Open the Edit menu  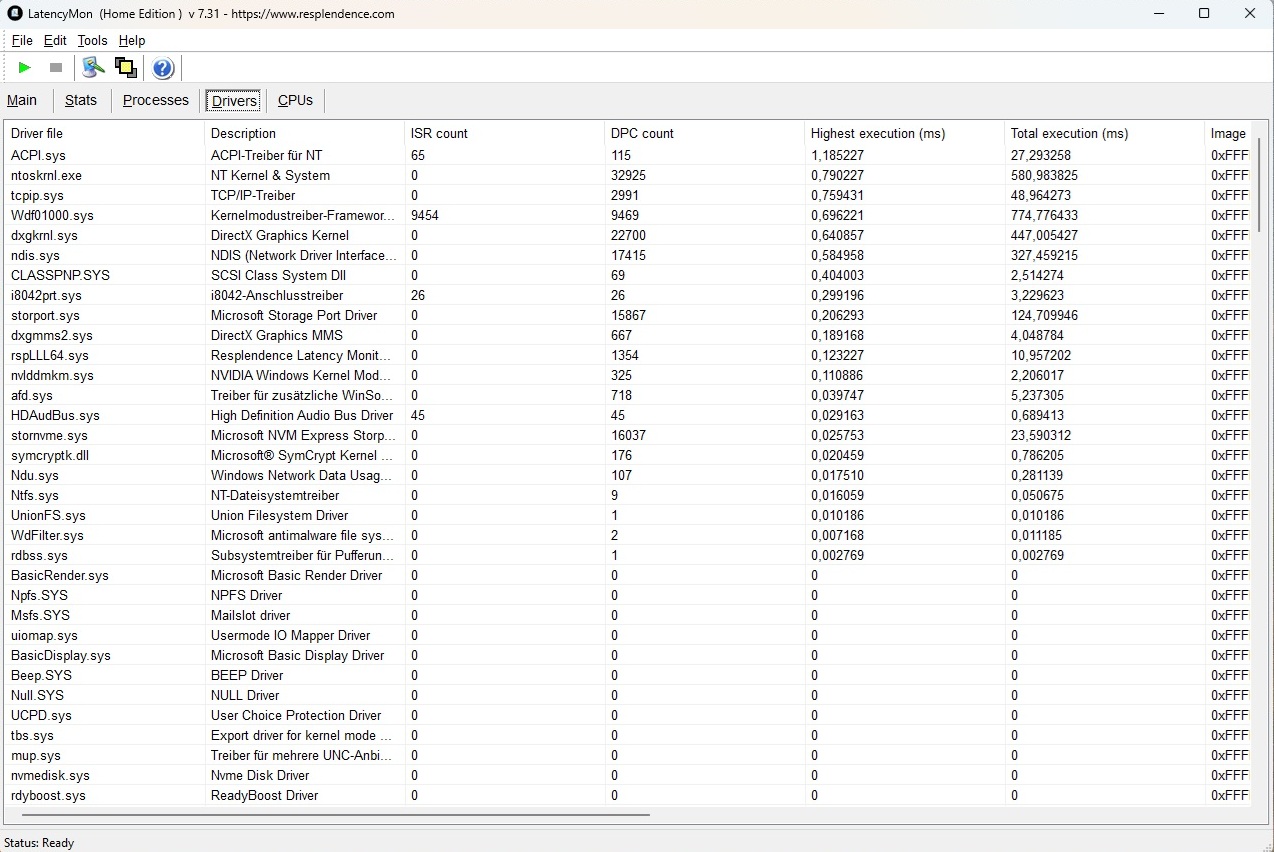pos(55,41)
